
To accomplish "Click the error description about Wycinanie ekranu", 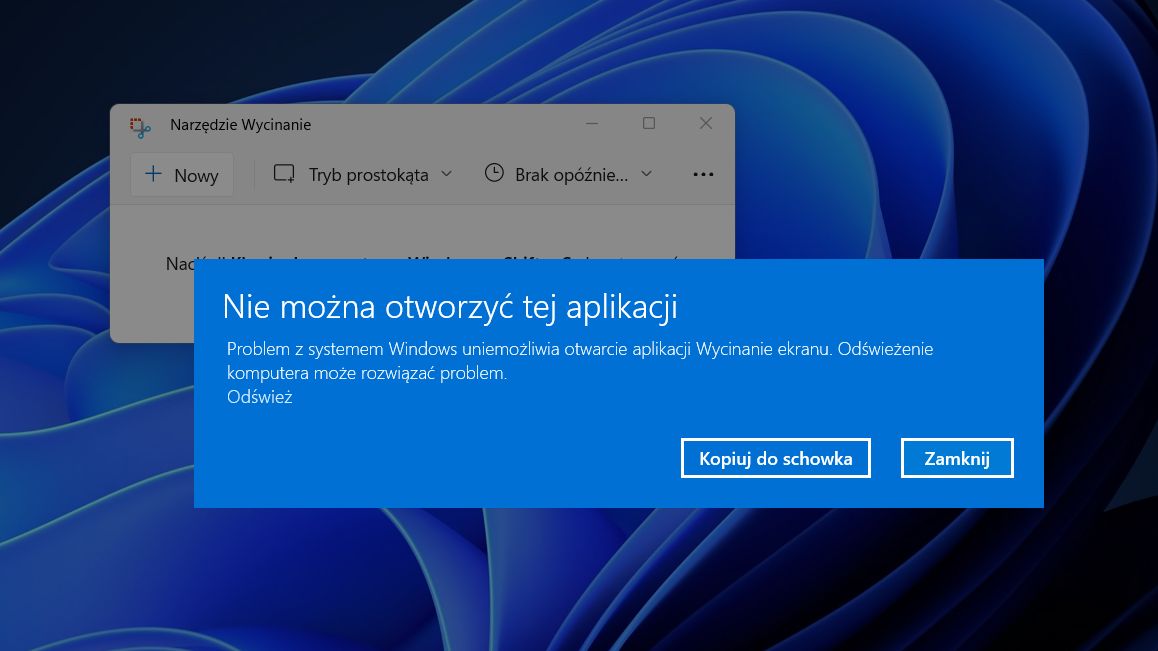I will pos(580,359).
